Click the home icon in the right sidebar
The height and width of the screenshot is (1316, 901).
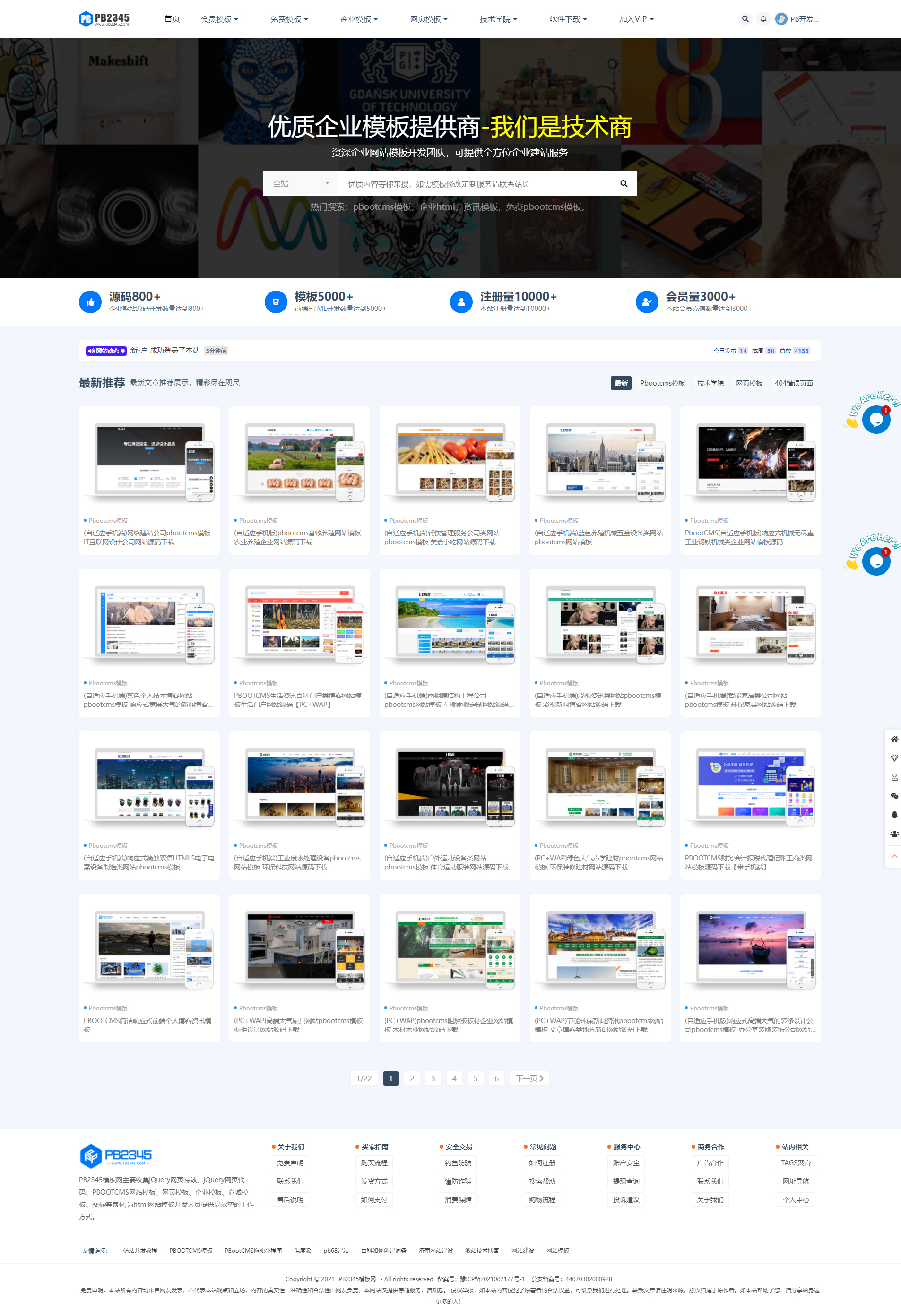coord(894,739)
